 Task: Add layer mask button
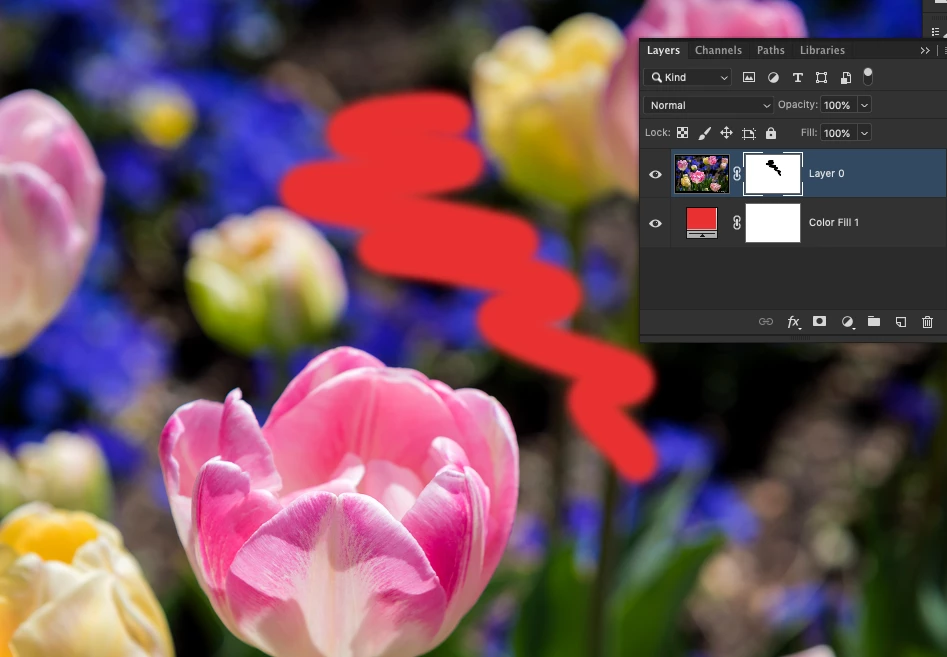820,321
